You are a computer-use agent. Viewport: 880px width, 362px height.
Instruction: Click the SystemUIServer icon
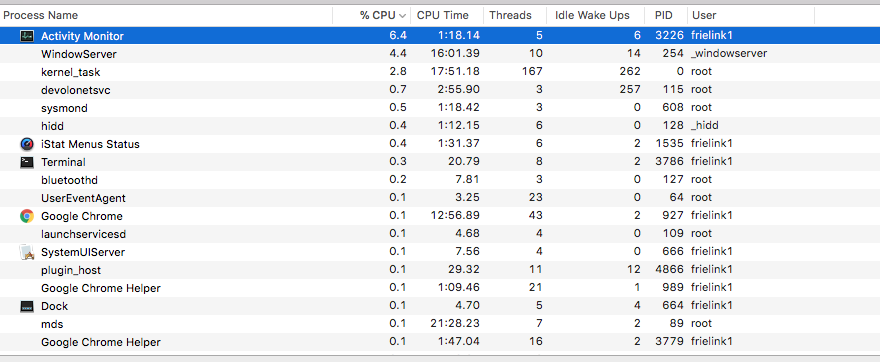pos(26,252)
